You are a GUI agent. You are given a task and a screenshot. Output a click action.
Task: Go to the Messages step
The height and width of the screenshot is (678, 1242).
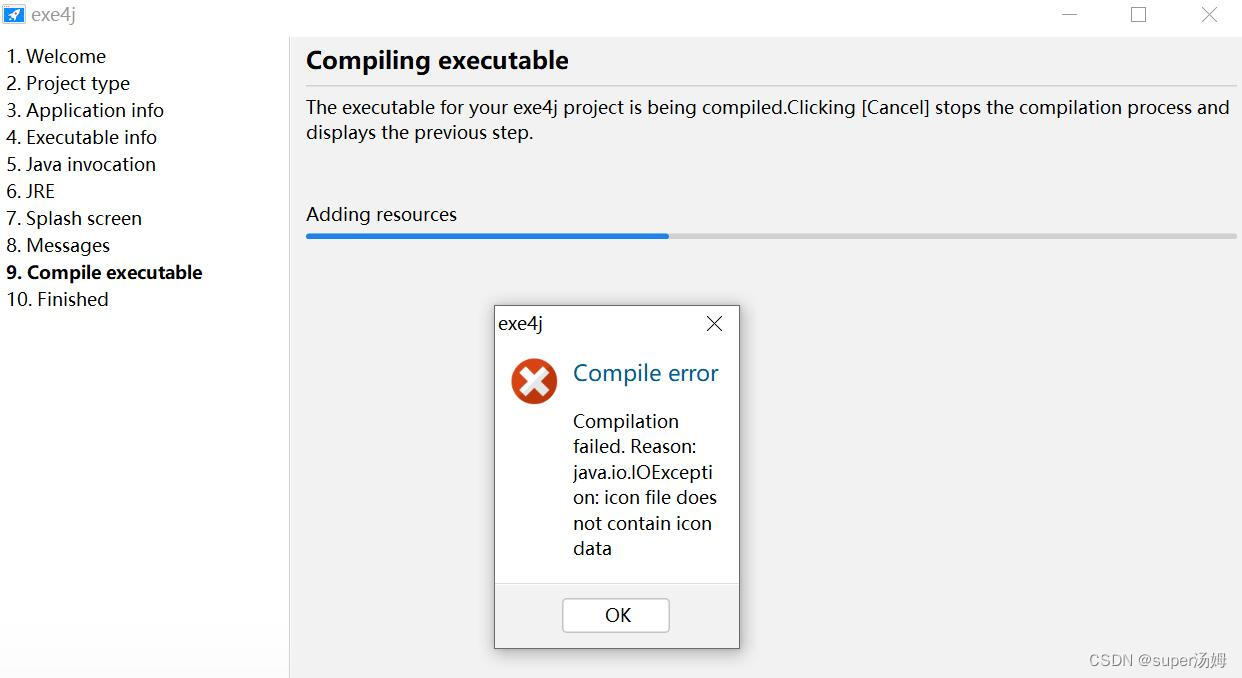click(58, 245)
